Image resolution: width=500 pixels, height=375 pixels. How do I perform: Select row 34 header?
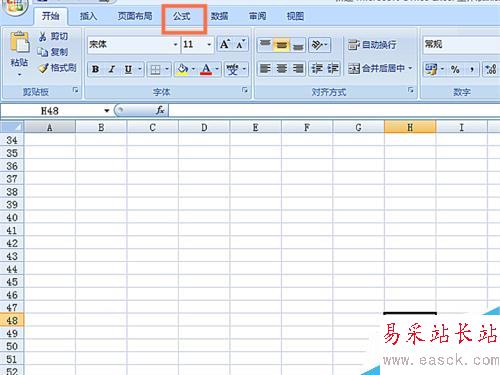pyautogui.click(x=12, y=140)
